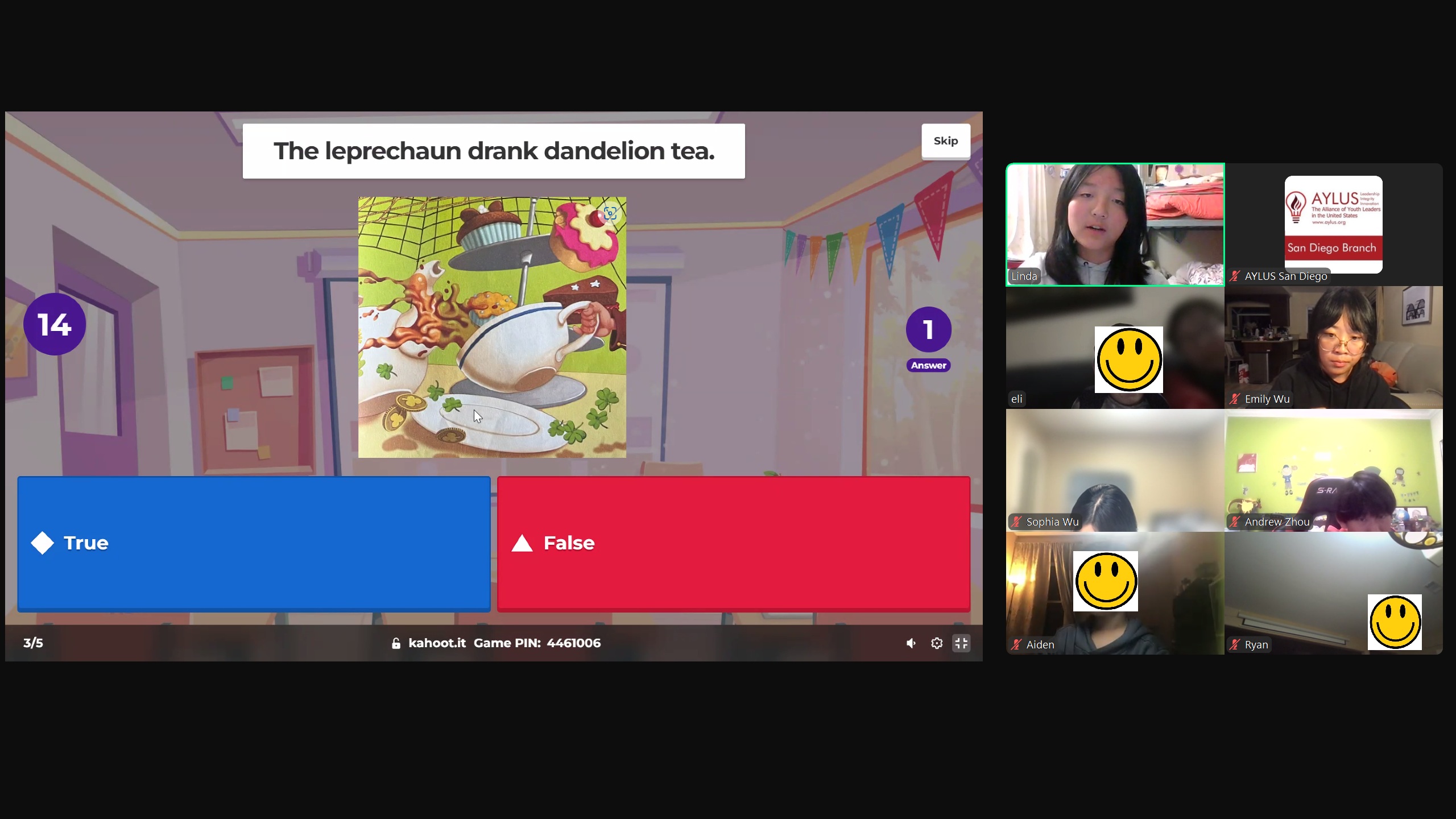Click the 14-second countdown timer
The image size is (1456, 819).
click(55, 324)
